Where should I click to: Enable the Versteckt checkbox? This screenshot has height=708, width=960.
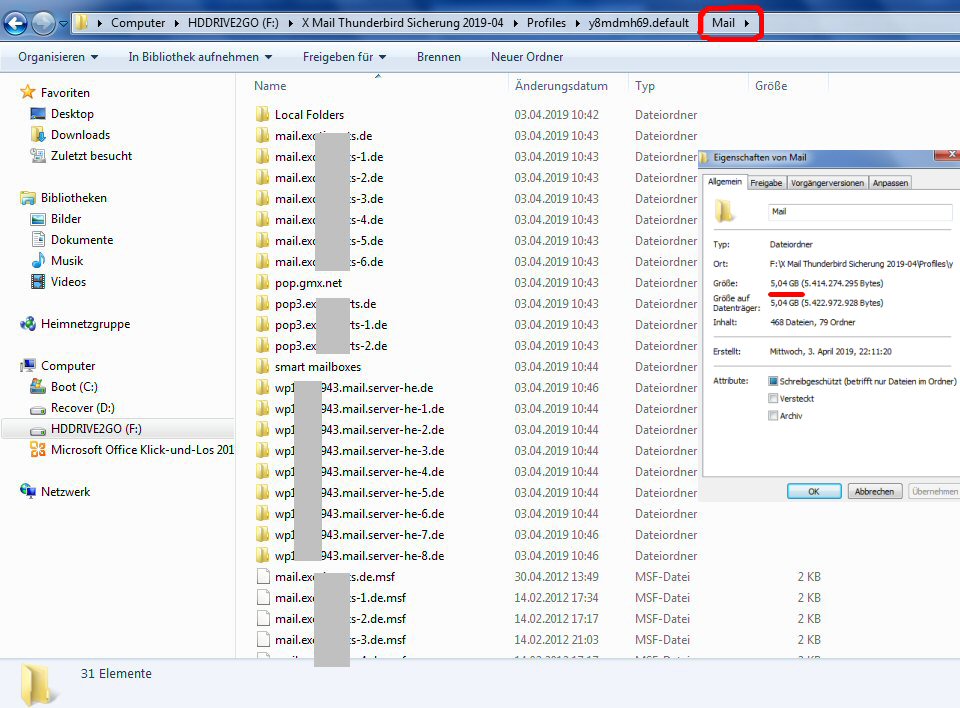[773, 398]
